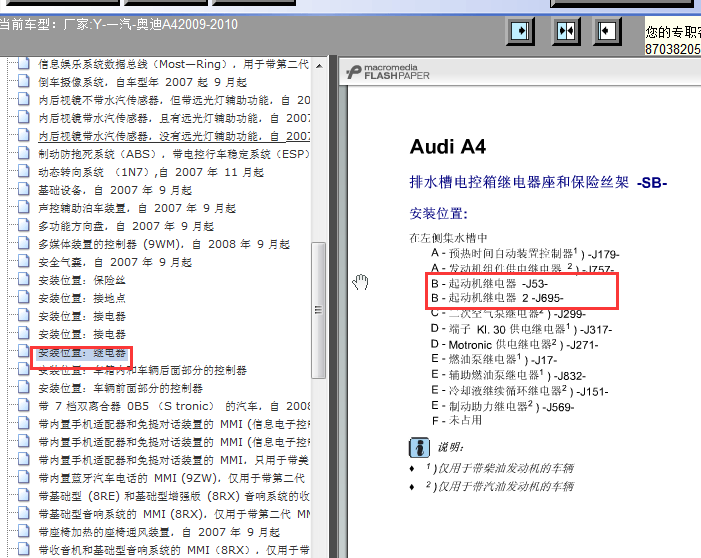
Task: Open 内后视镜不带水汽传感器 document
Action: (x=174, y=100)
